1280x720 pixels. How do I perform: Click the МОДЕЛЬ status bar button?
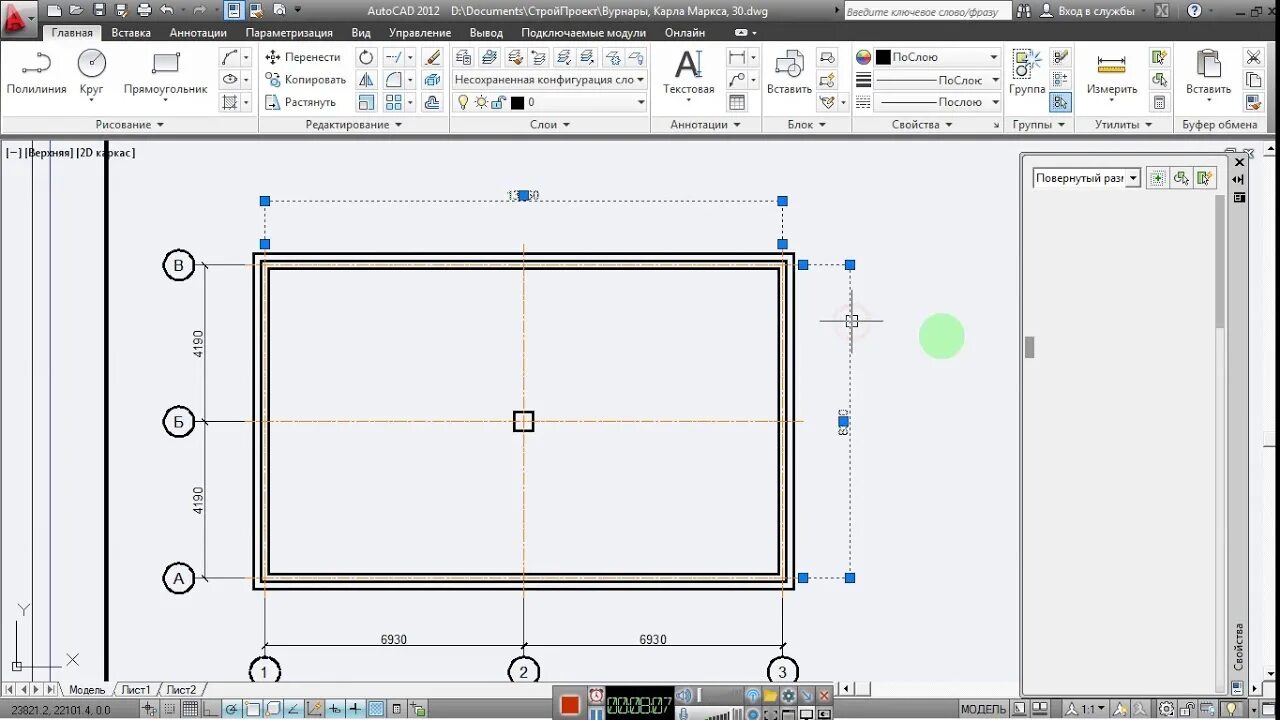(983, 709)
